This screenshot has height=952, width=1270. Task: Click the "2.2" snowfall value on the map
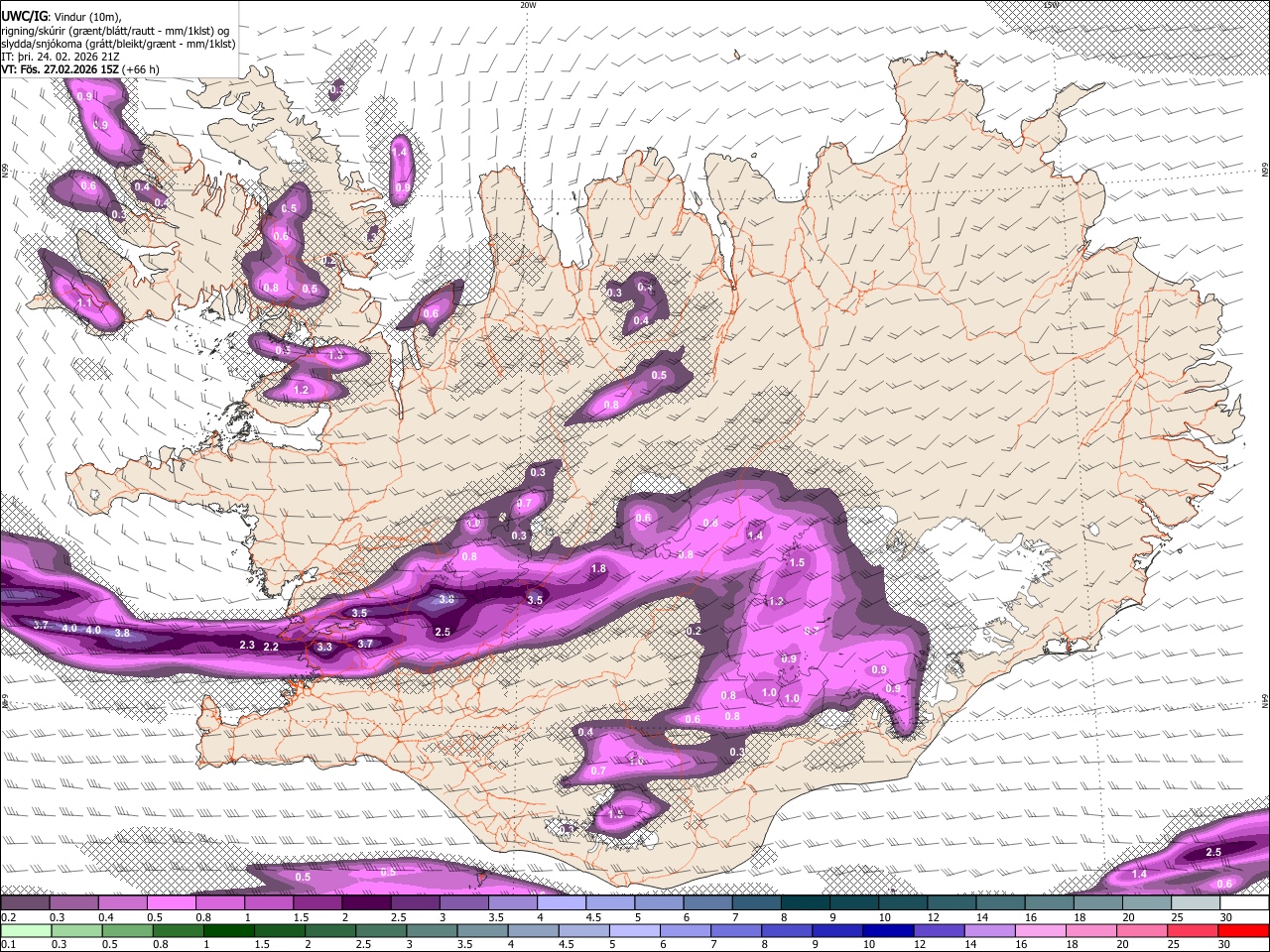tap(271, 648)
